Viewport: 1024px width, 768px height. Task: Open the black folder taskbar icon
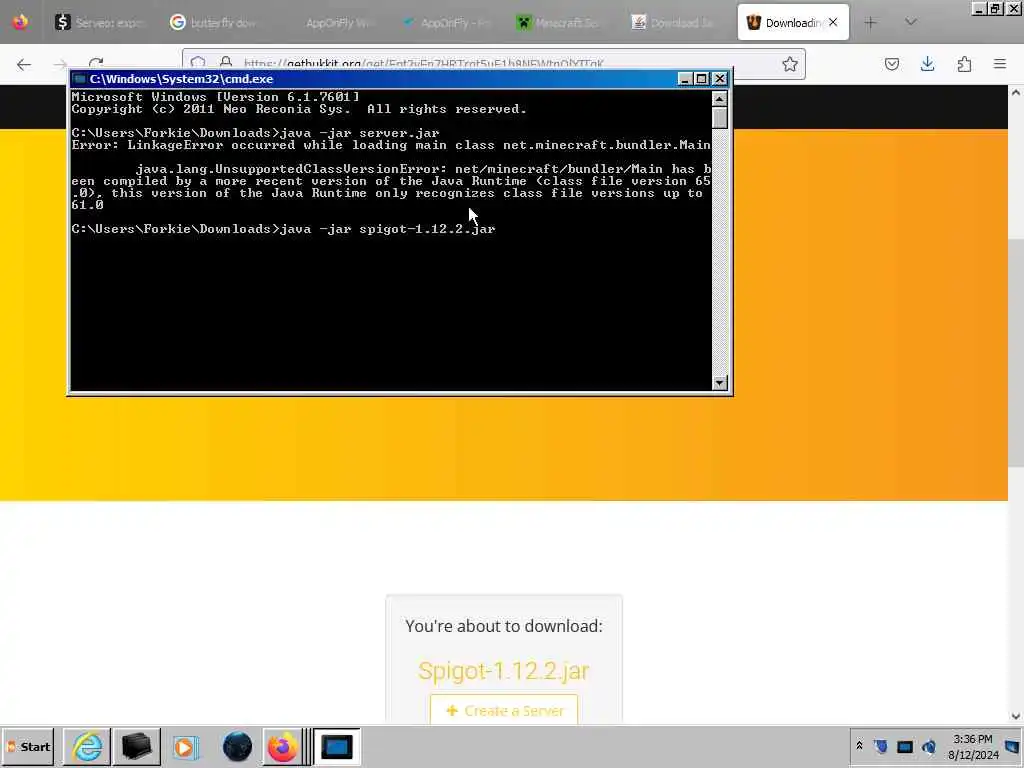tap(136, 746)
